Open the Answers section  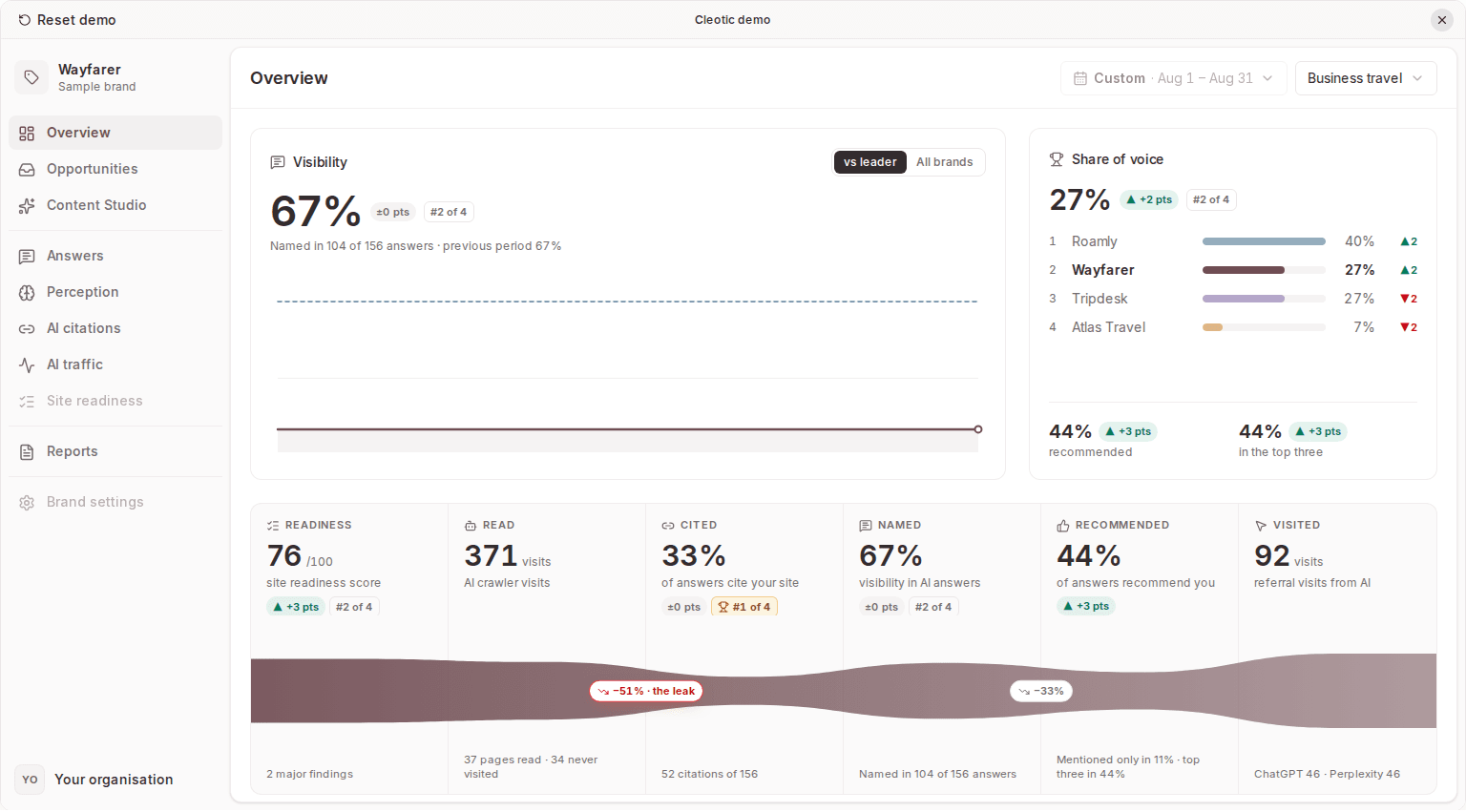[115, 256]
